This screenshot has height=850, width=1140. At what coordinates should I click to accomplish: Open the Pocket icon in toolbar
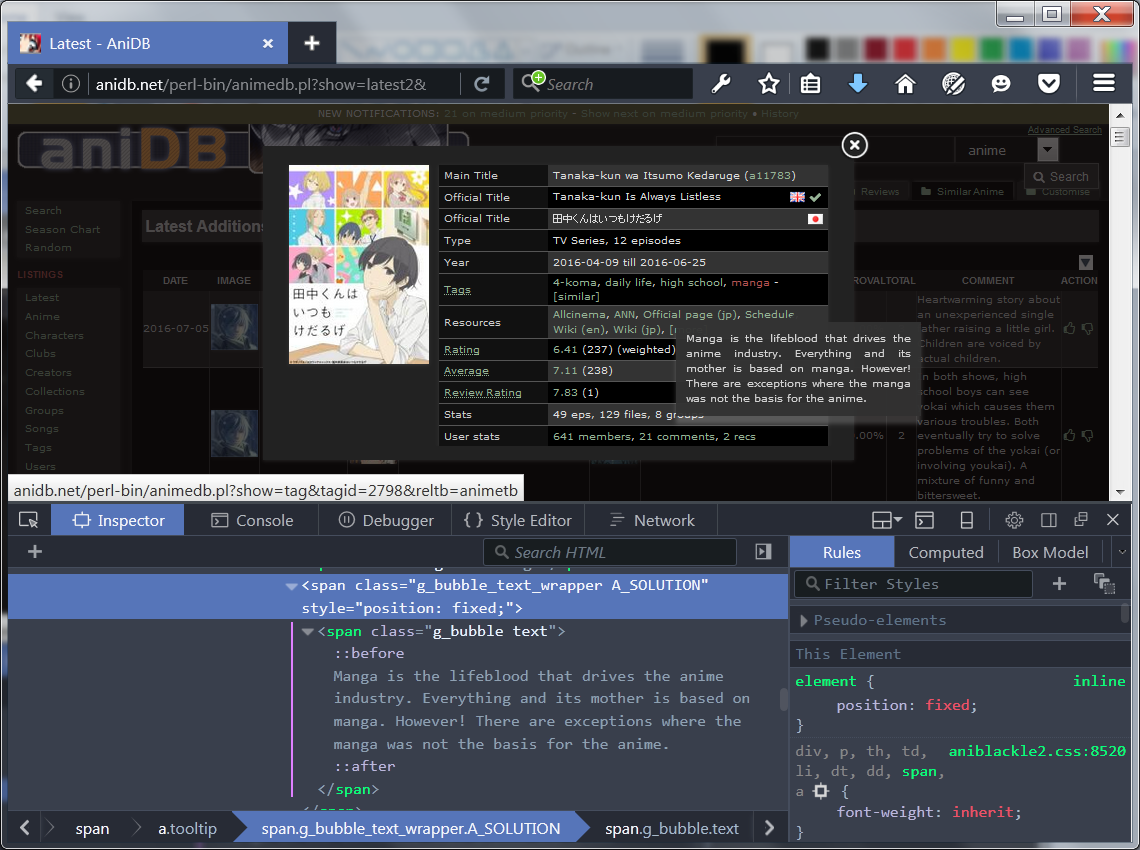tap(1048, 84)
